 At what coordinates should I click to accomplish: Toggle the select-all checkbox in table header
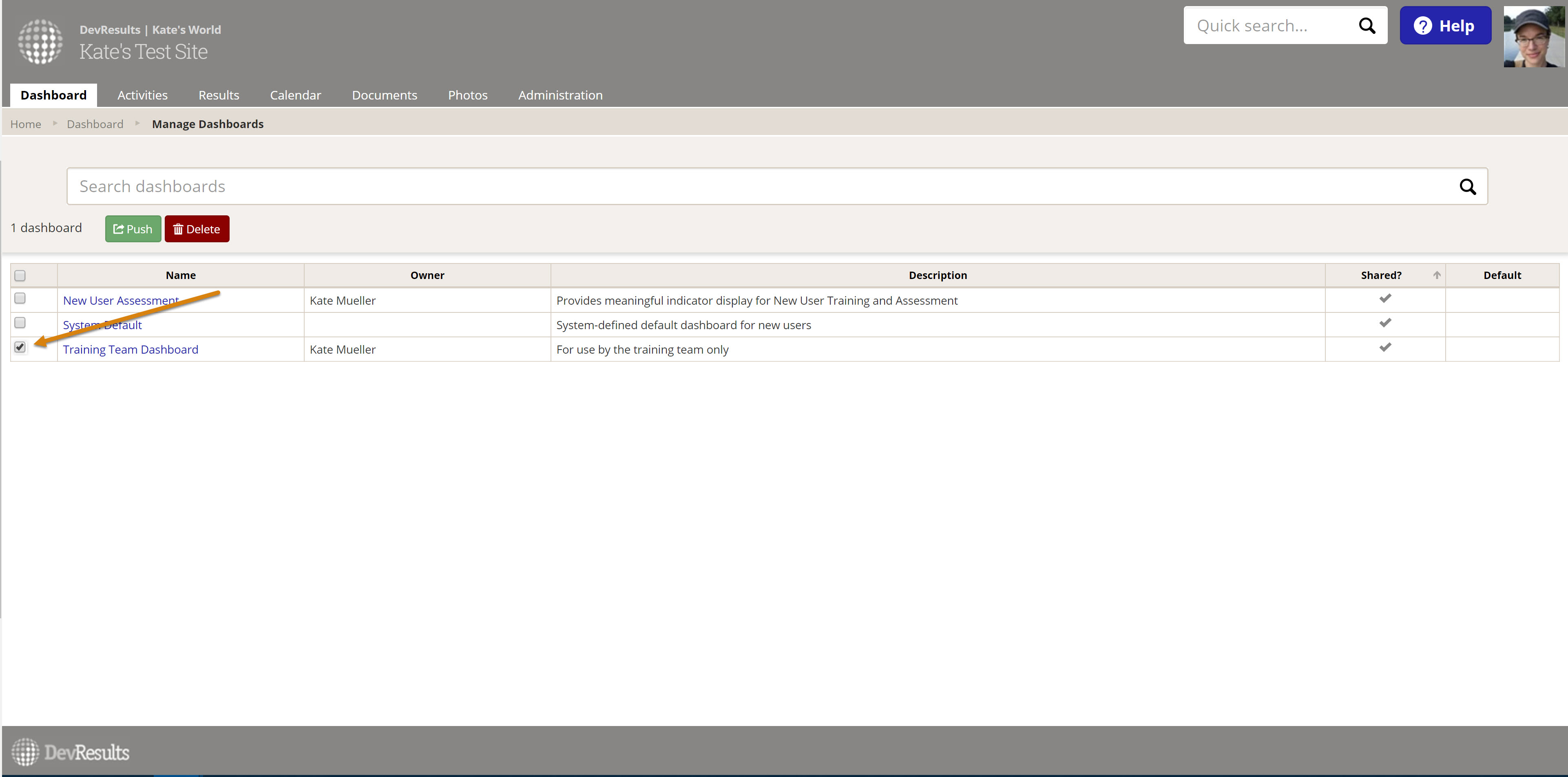[20, 276]
